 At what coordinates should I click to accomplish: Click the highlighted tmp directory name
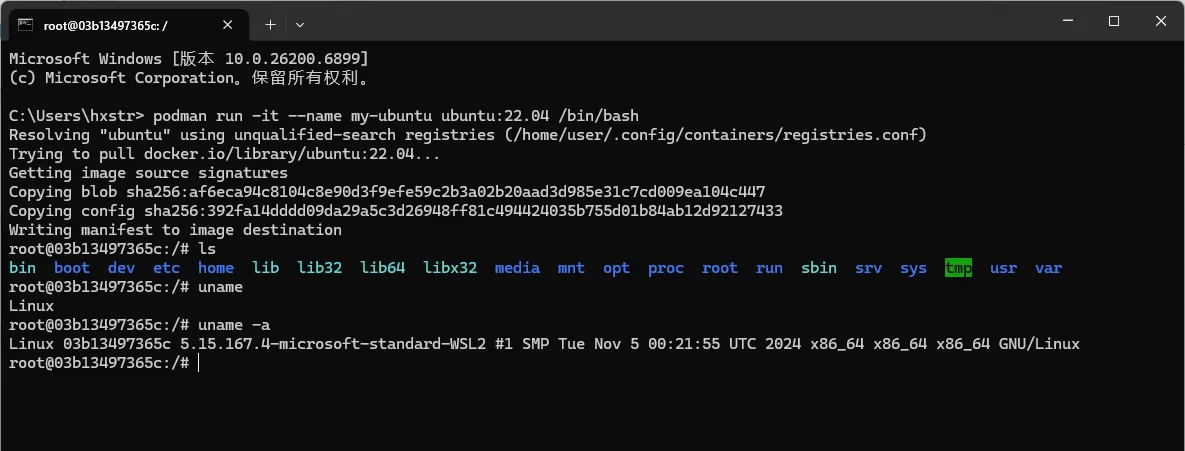[958, 268]
